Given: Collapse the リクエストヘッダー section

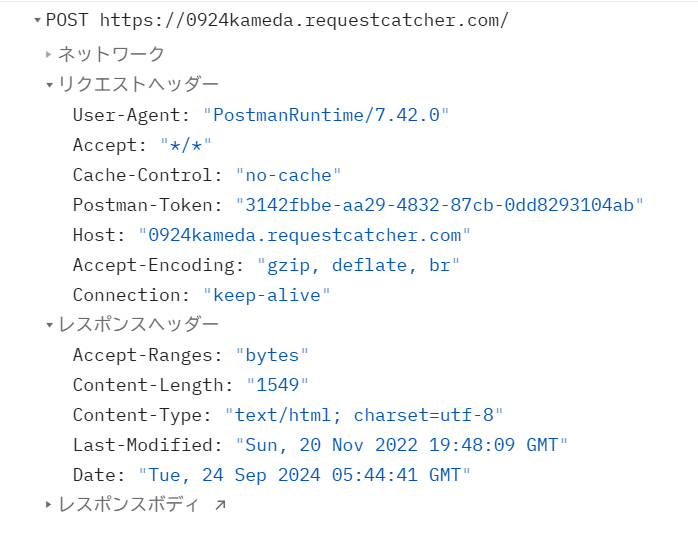Looking at the screenshot, I should [x=49, y=85].
